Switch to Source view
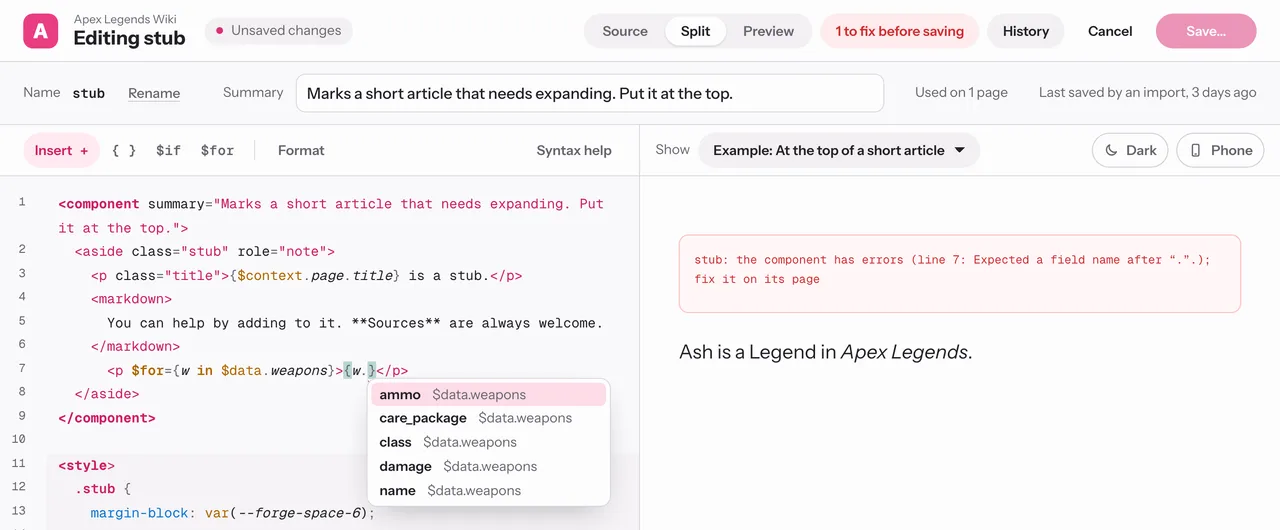The image size is (1280, 530). (625, 31)
